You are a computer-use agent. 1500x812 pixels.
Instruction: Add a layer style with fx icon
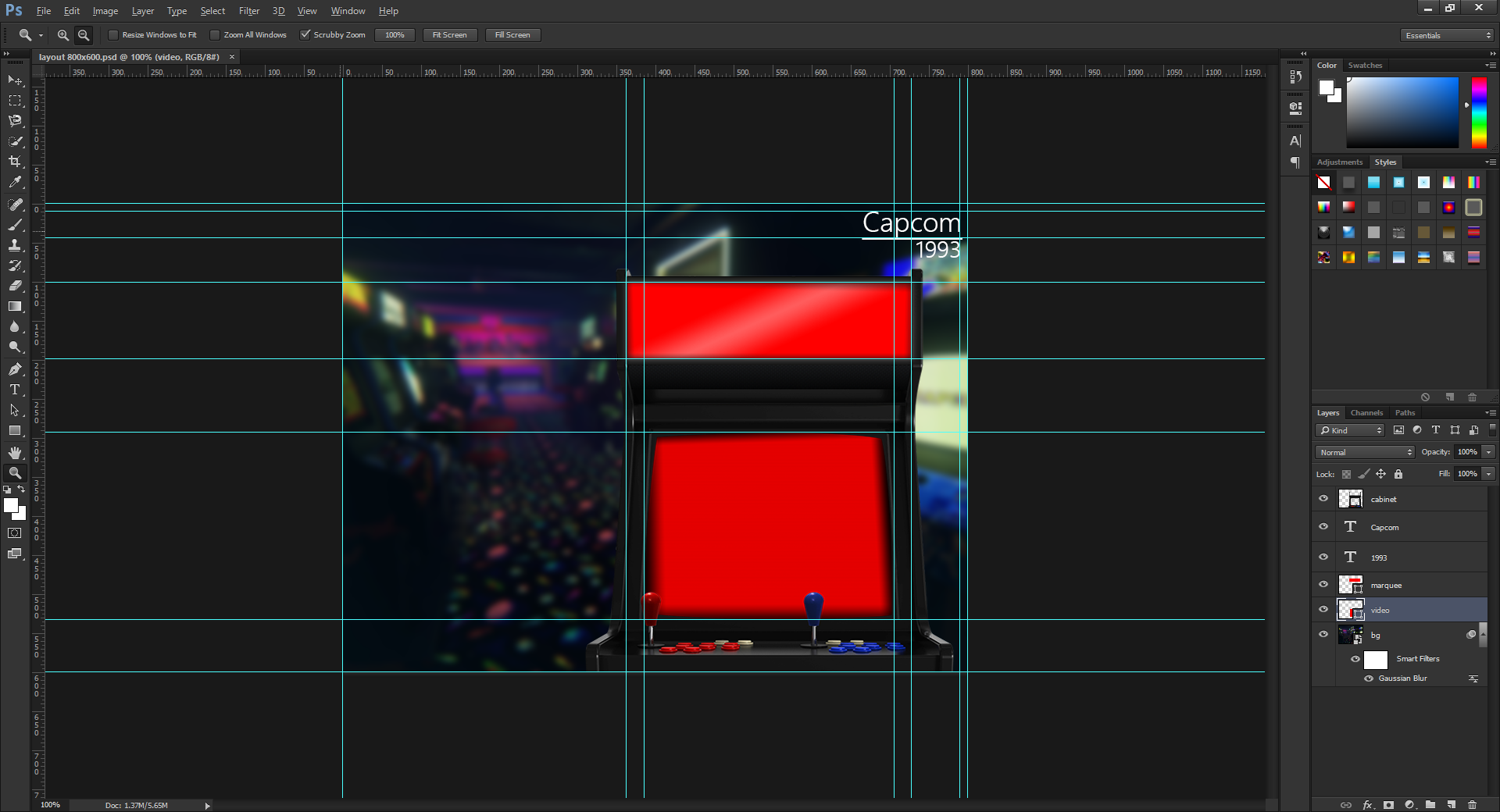click(1367, 804)
